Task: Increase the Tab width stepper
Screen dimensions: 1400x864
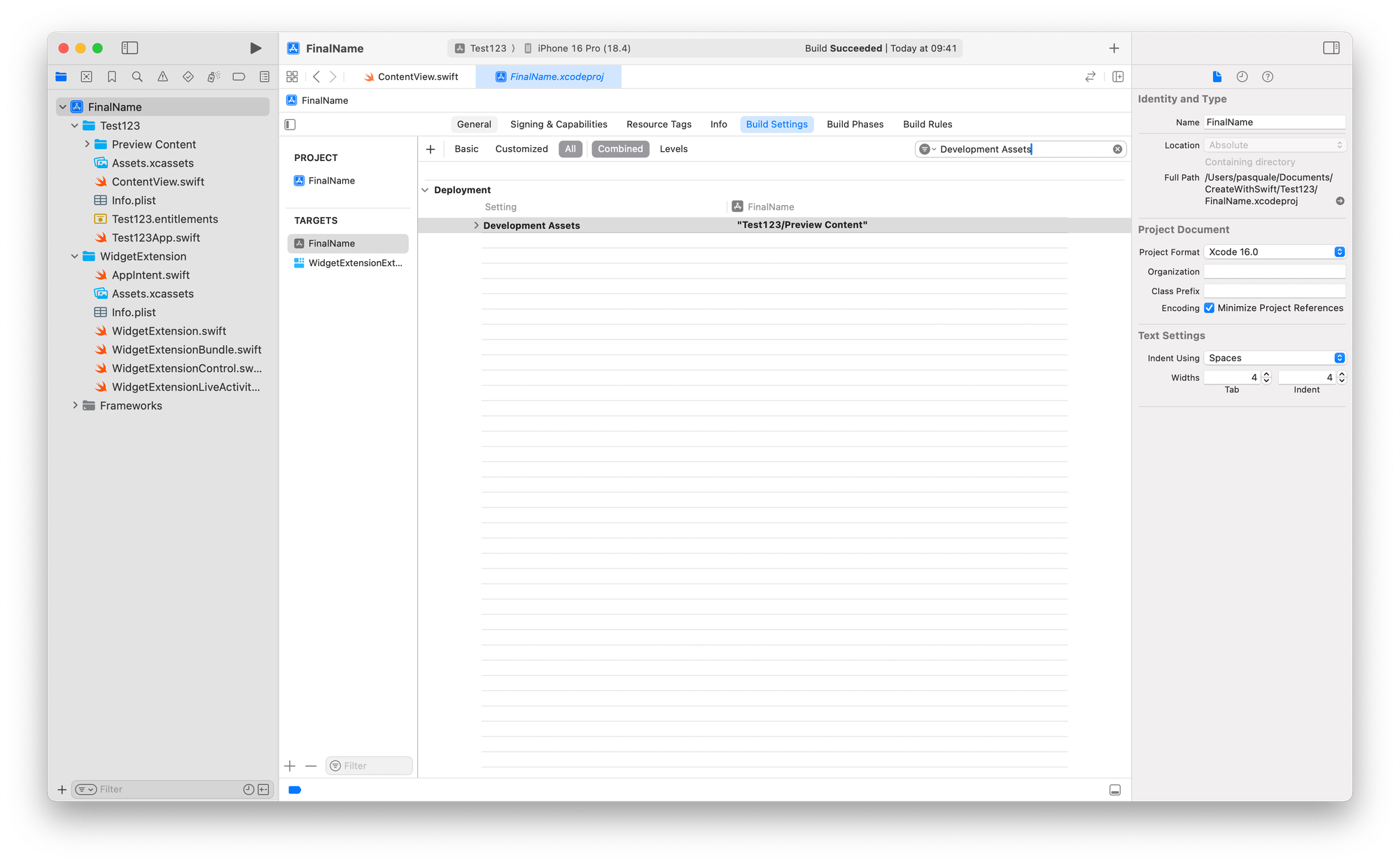Action: 1266,375
